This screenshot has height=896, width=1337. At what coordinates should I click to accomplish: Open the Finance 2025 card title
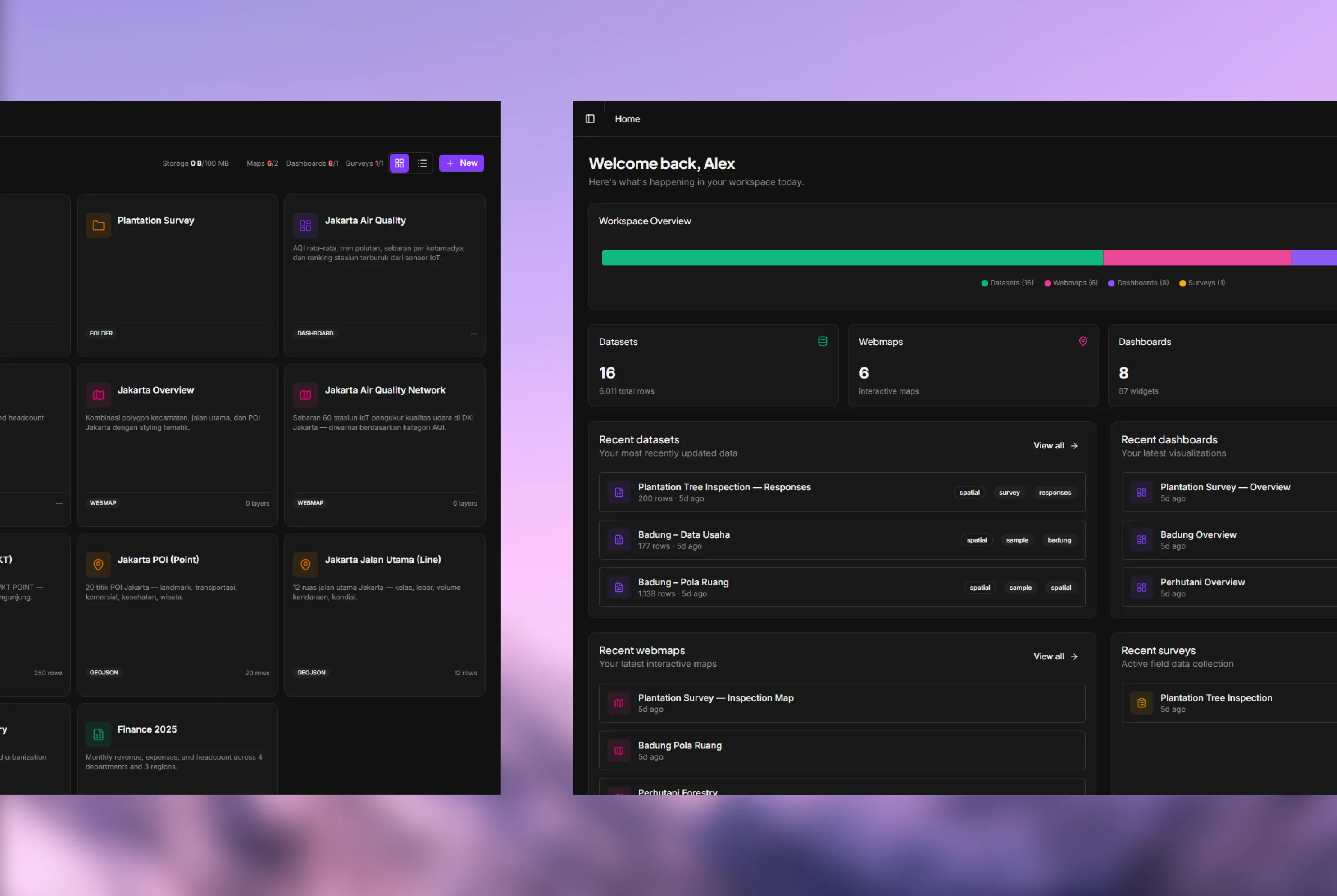[x=147, y=730]
